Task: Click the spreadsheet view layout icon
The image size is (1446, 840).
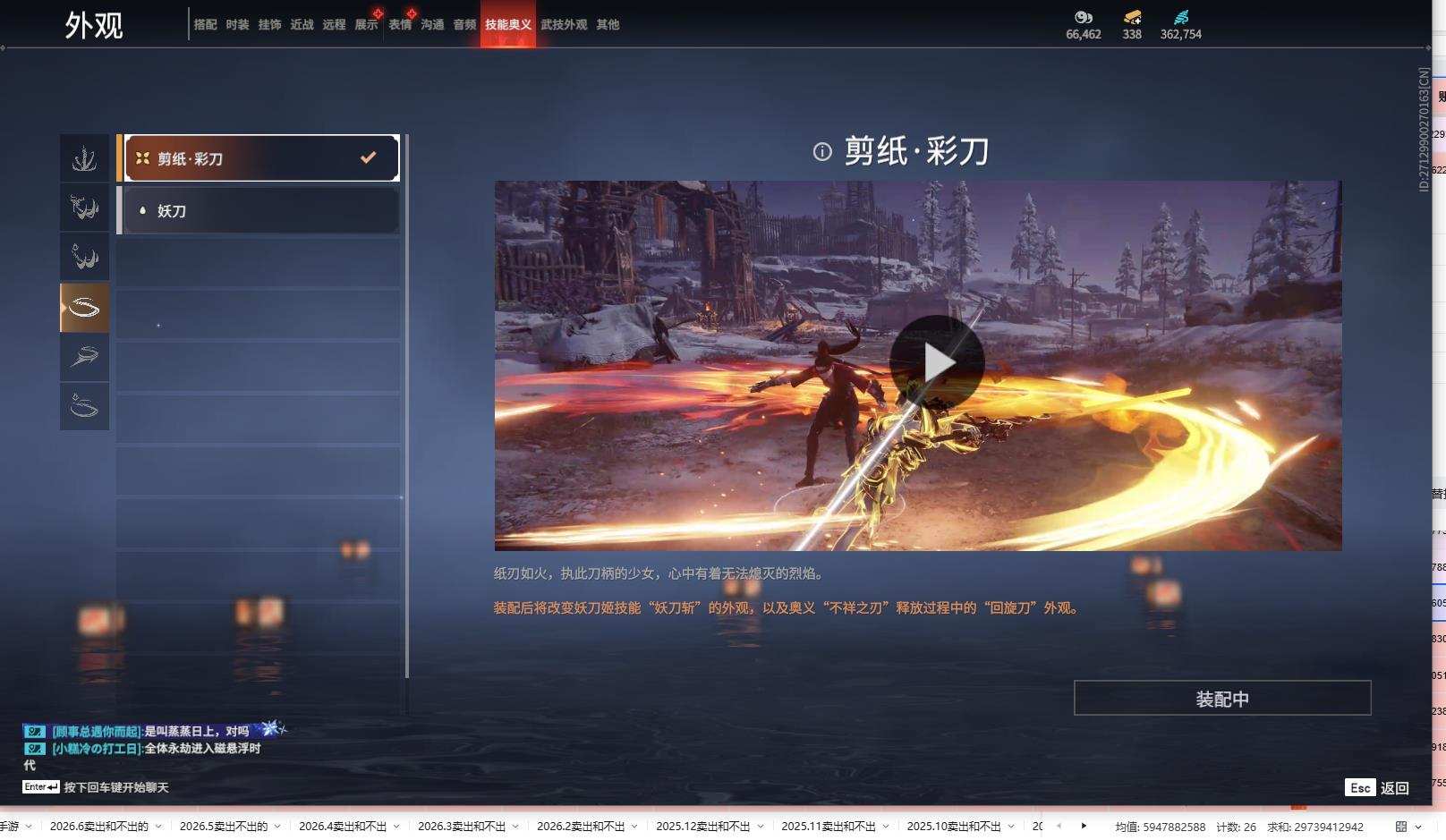Action: (1401, 827)
